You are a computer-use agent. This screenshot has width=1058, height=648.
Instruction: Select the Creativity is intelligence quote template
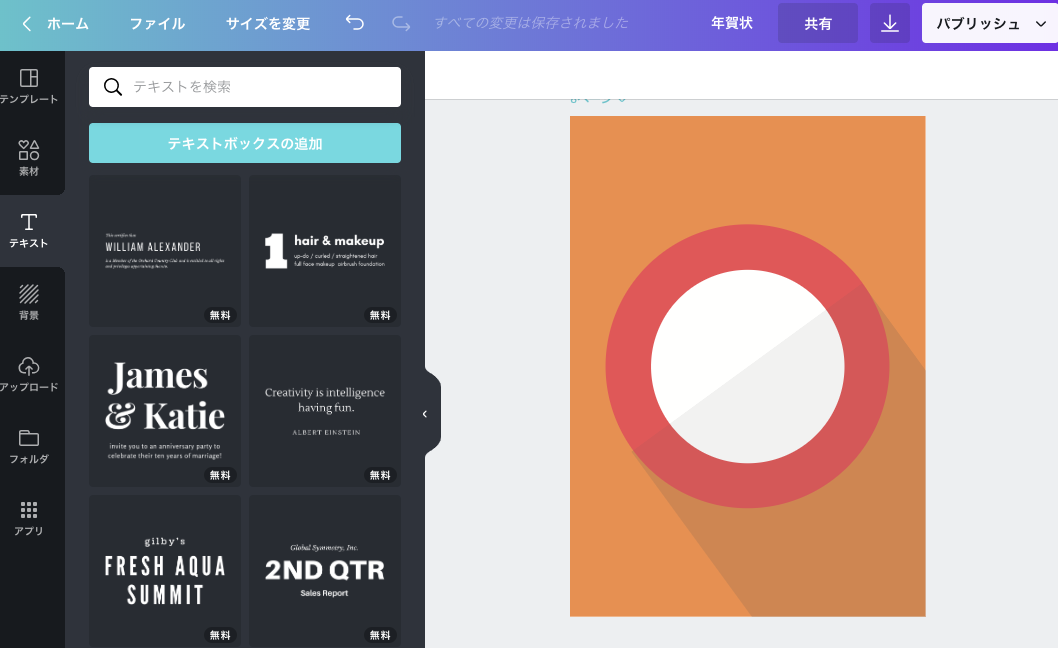pyautogui.click(x=325, y=411)
